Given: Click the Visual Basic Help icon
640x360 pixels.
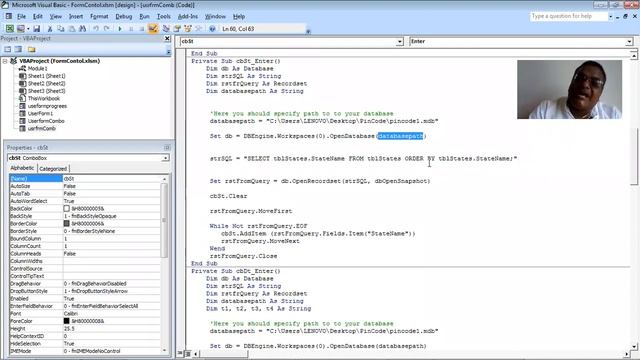Looking at the screenshot, I should pos(212,29).
